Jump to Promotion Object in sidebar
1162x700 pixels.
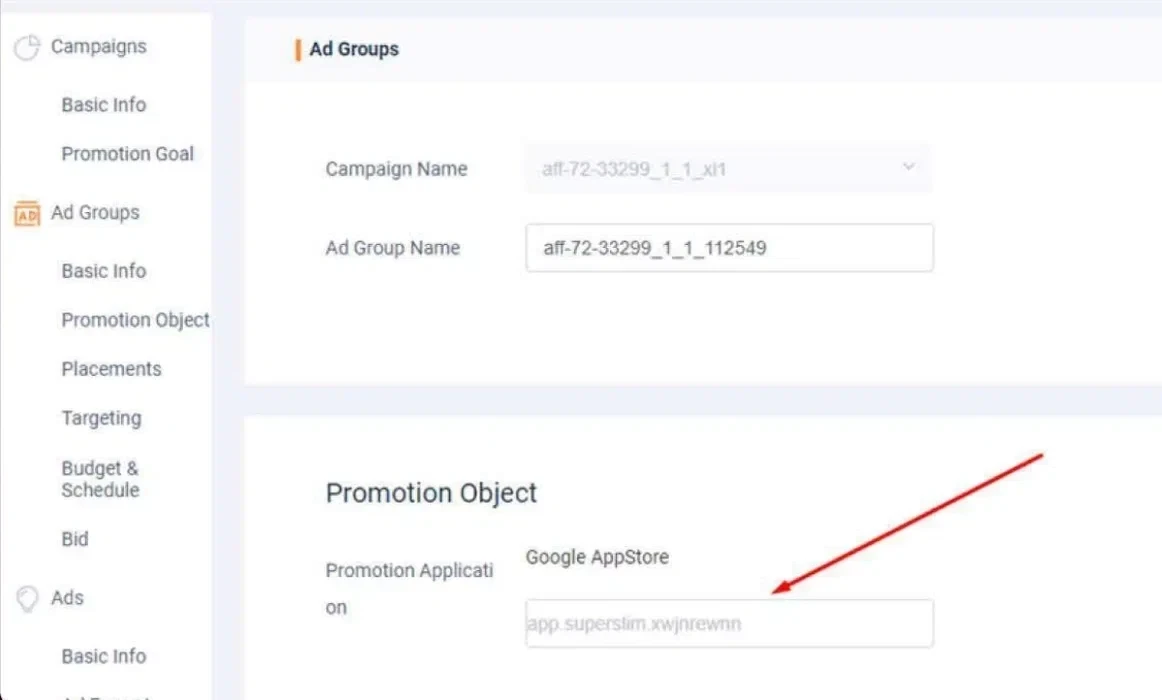coord(136,320)
